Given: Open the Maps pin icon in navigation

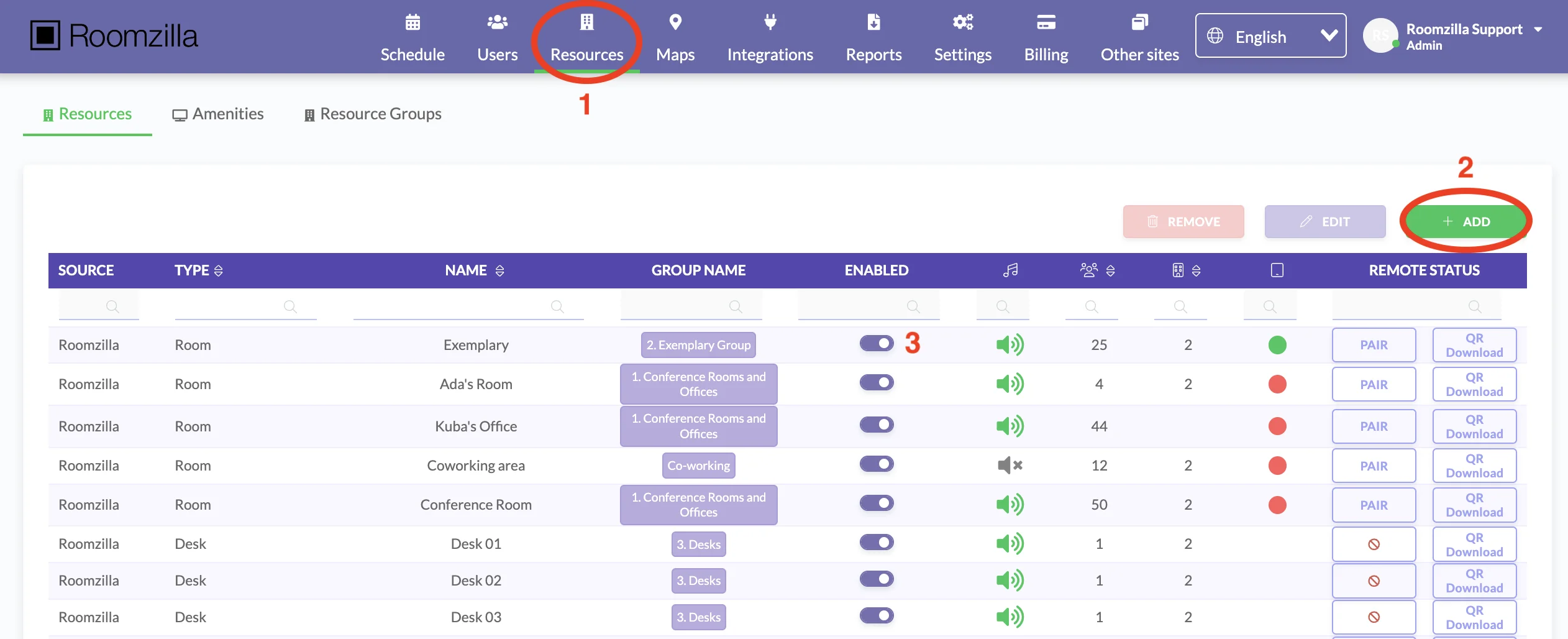Looking at the screenshot, I should [x=675, y=22].
